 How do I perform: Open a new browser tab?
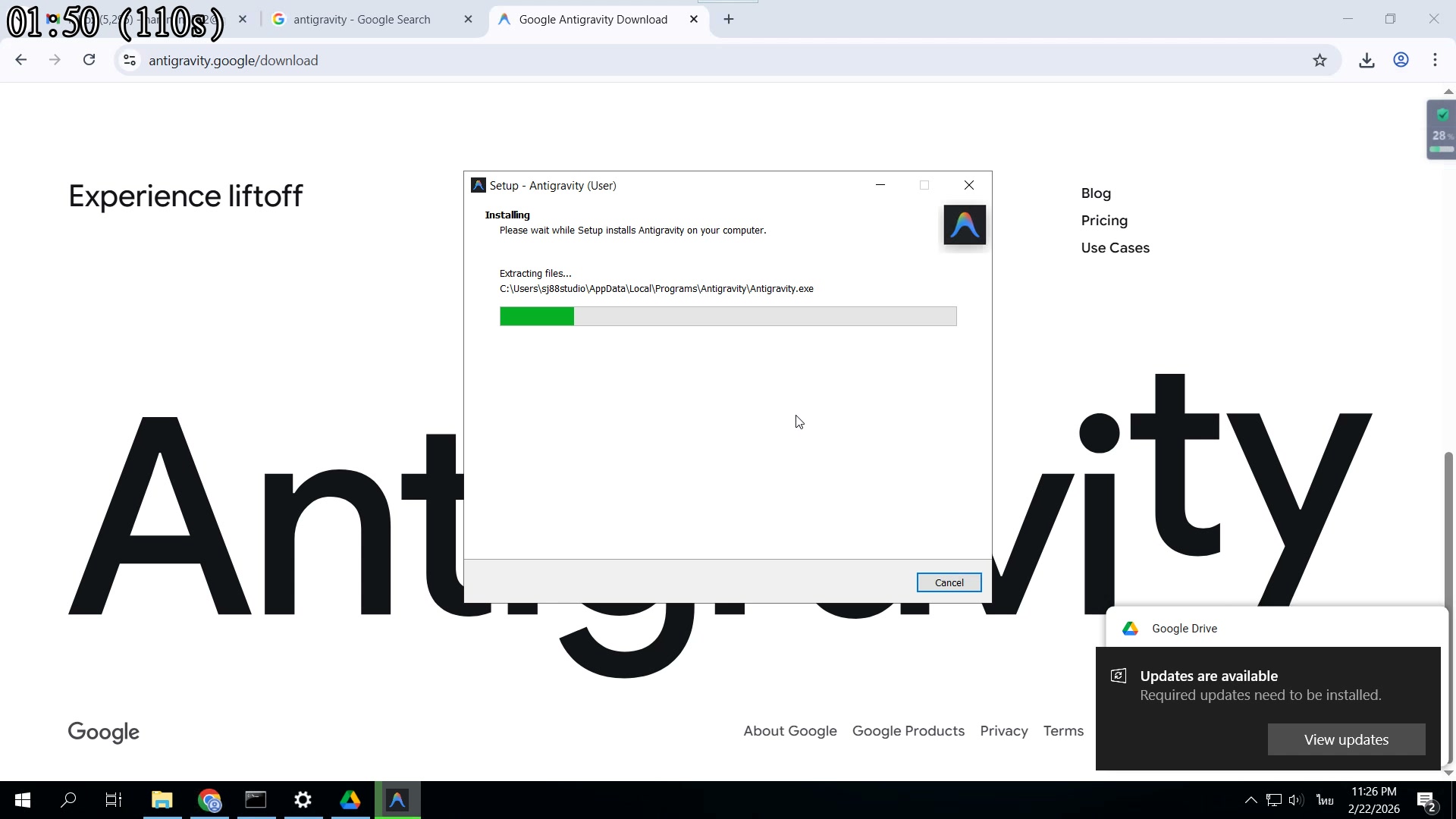point(729,19)
